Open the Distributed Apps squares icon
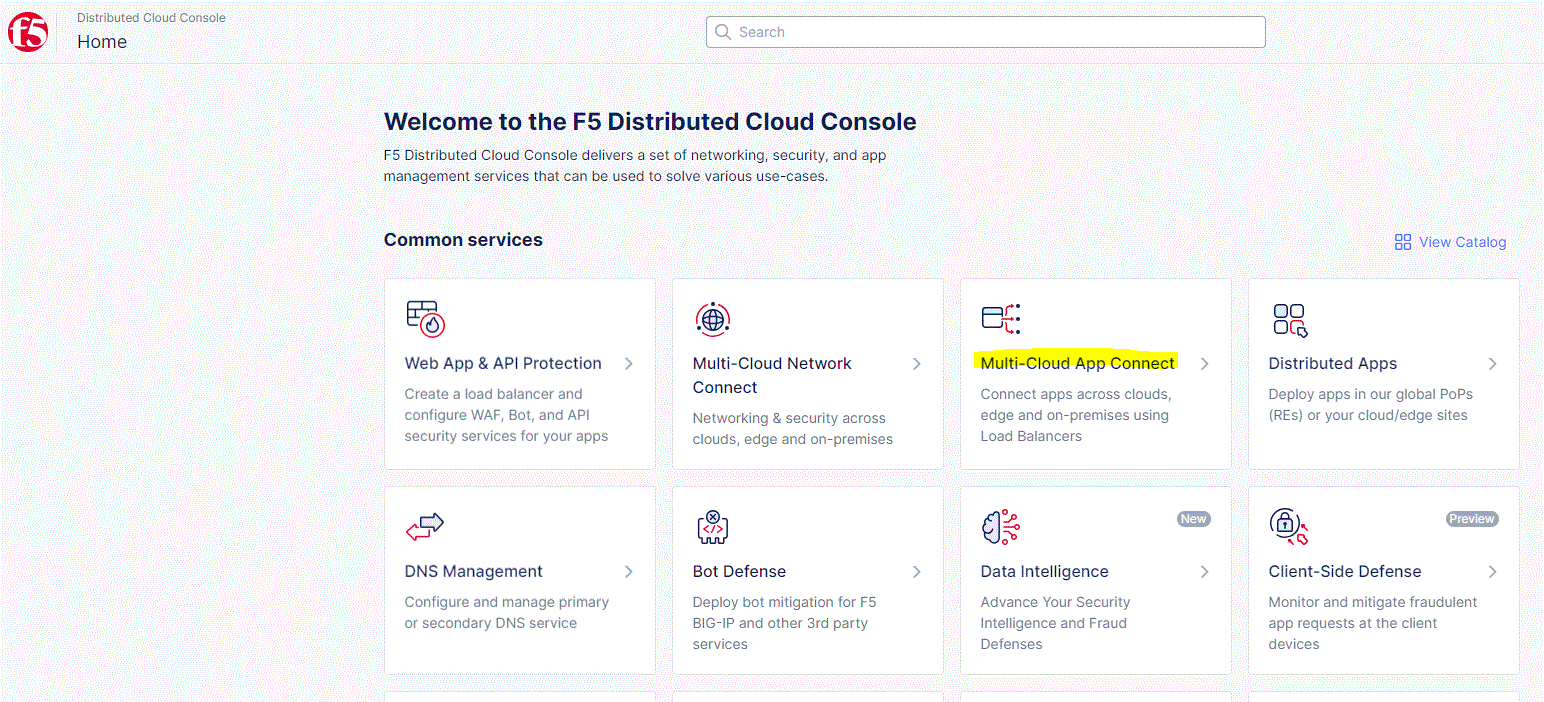The image size is (1544, 702). pos(1290,320)
